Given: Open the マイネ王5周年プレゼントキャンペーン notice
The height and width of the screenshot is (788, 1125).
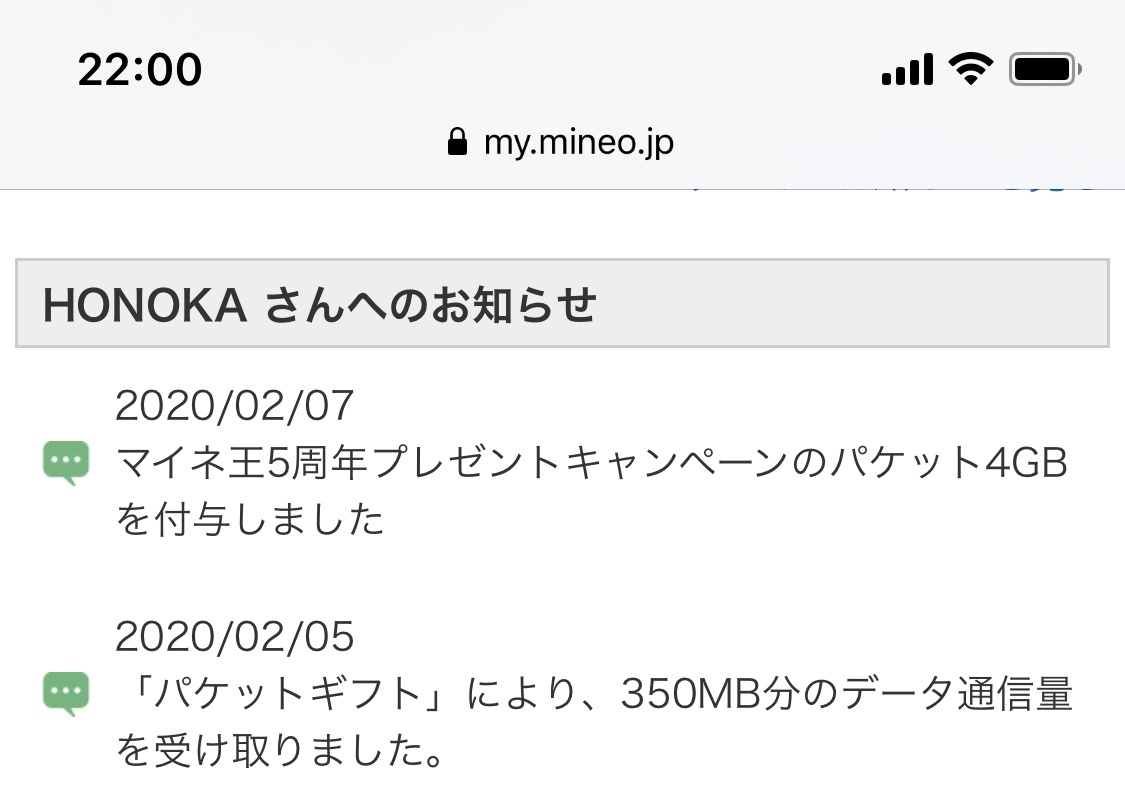Looking at the screenshot, I should pyautogui.click(x=590, y=463).
